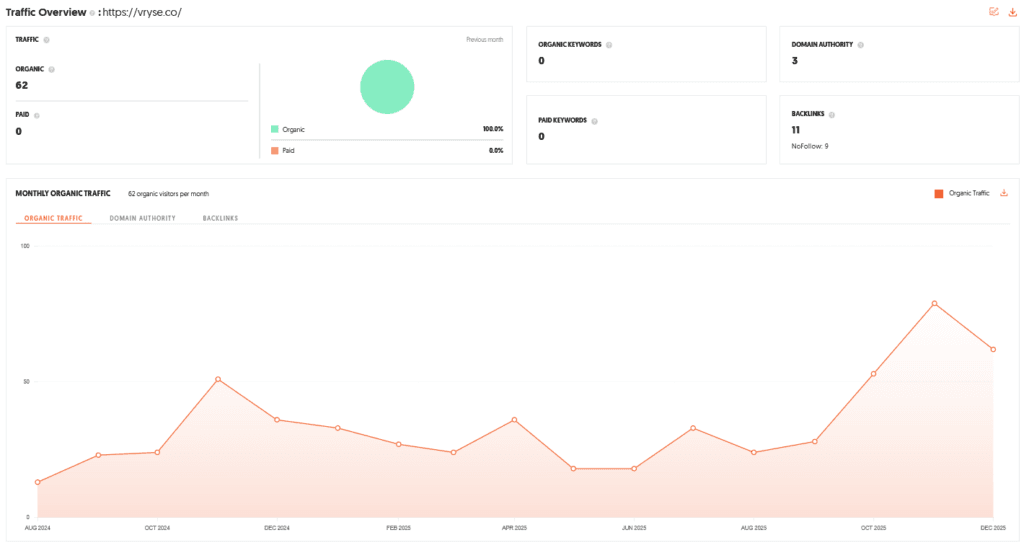The width and height of the screenshot is (1024, 548).
Task: Click the 100 y-axis label
Action: (x=25, y=246)
